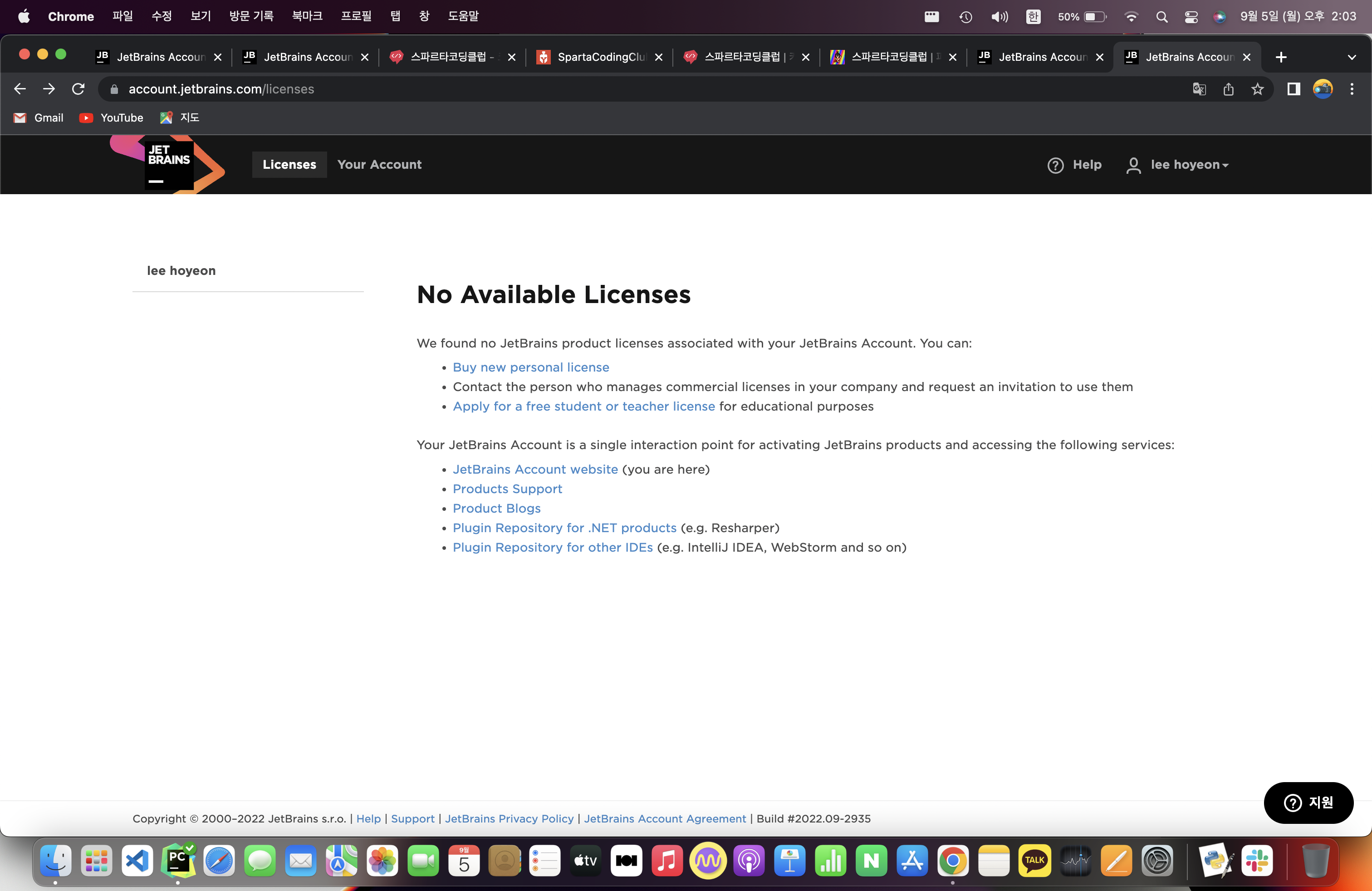
Task: Open the volume control in menu bar
Action: [999, 17]
